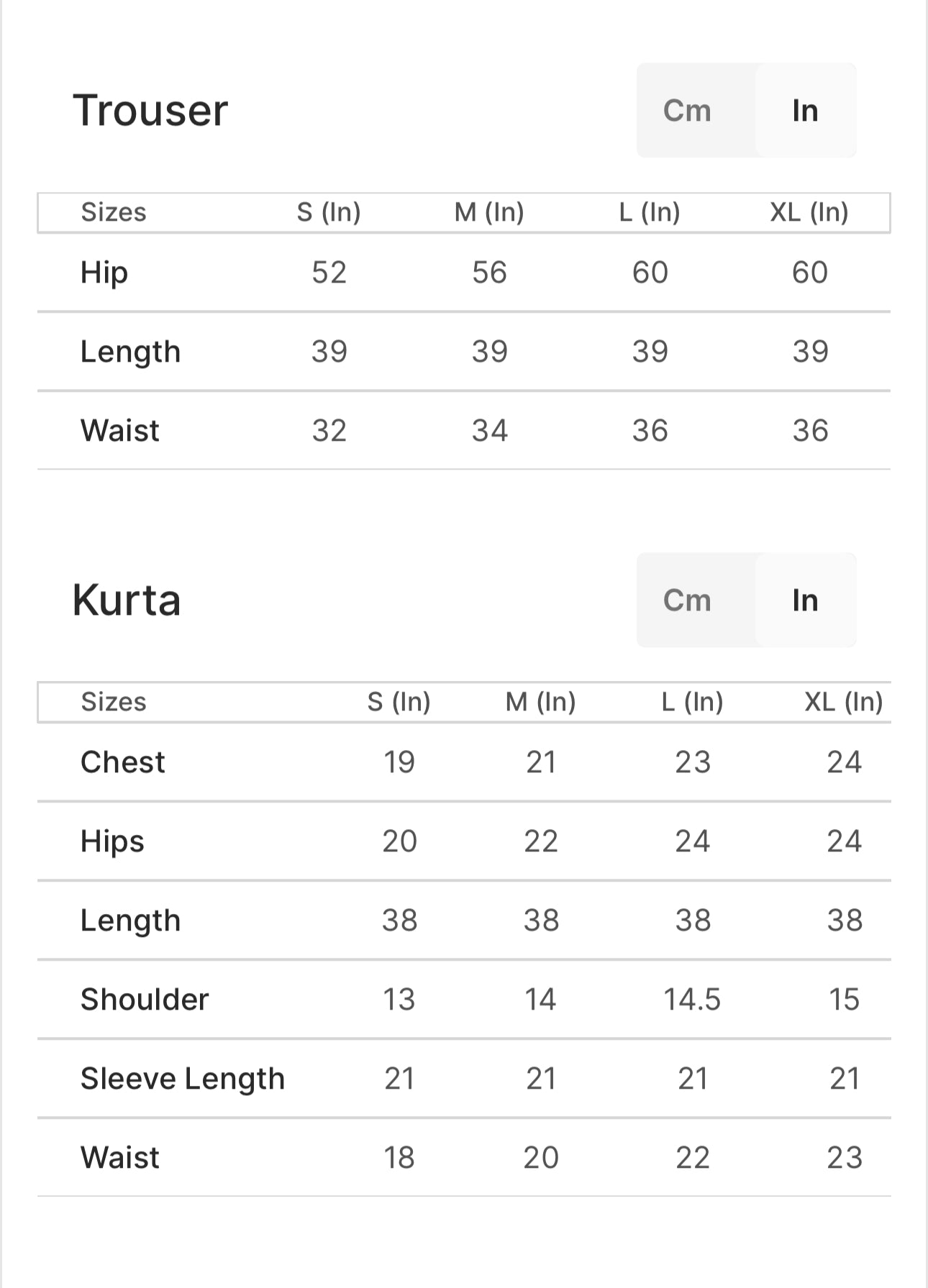Switch Trouser chart to Cm
This screenshot has width=928, height=1288.
(687, 111)
